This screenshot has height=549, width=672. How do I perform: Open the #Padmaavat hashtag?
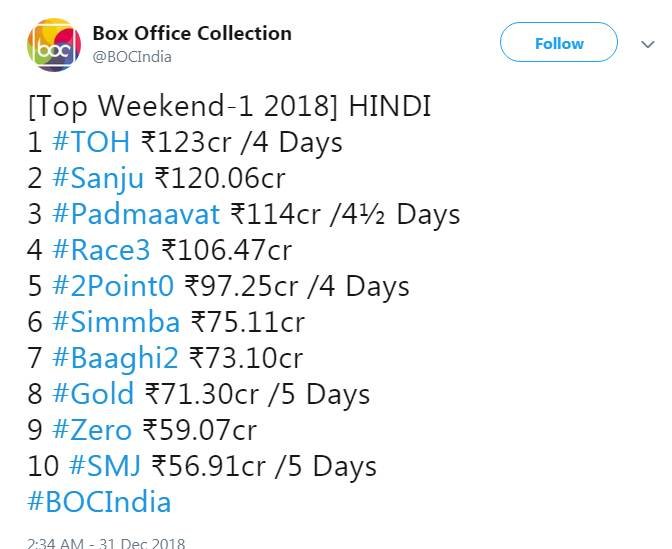pyautogui.click(x=136, y=214)
